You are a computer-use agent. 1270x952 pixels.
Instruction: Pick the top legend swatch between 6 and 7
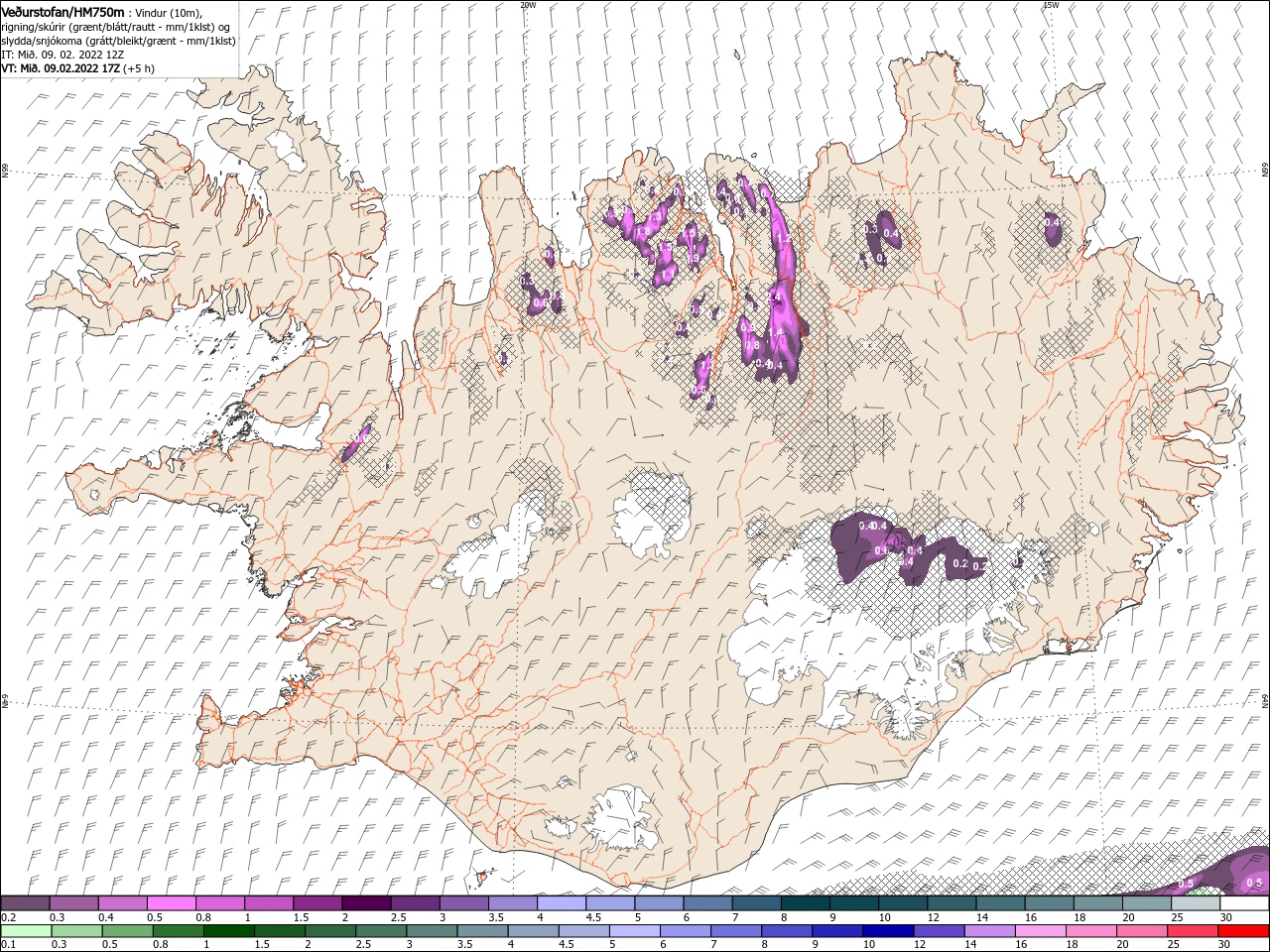pyautogui.click(x=707, y=903)
